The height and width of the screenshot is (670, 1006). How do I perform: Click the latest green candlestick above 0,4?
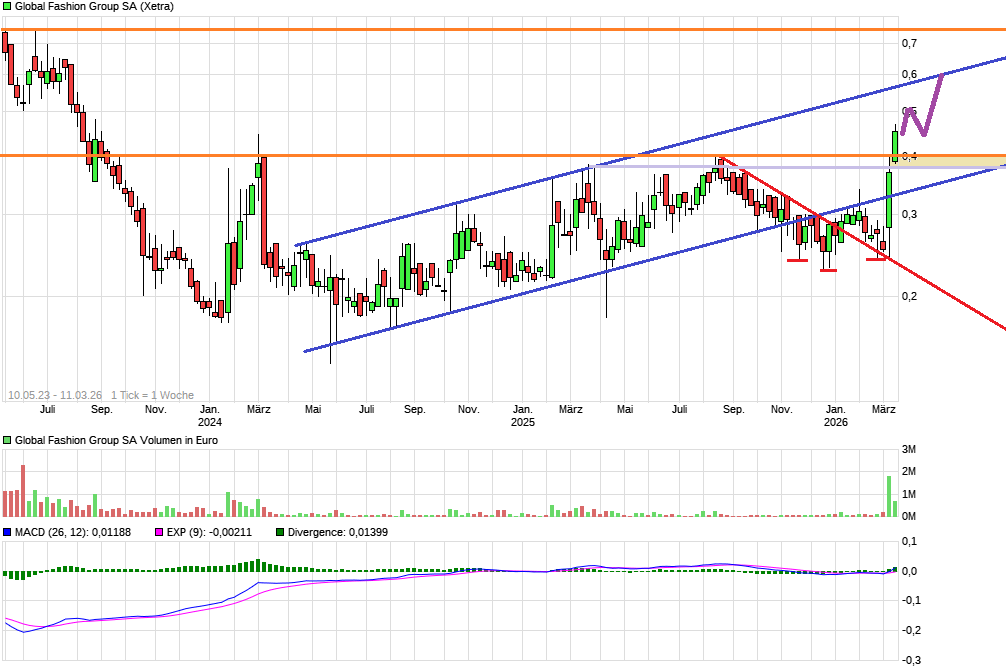tap(895, 146)
